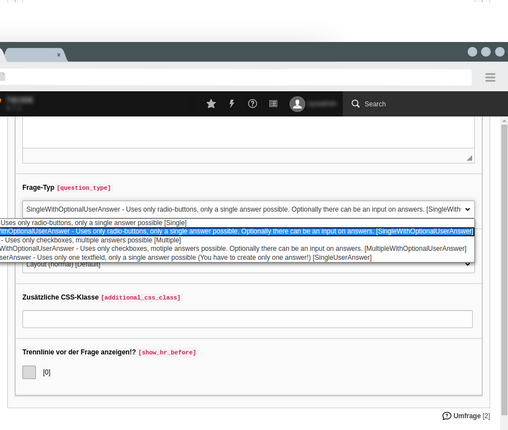Open the user avatar menu

click(297, 104)
